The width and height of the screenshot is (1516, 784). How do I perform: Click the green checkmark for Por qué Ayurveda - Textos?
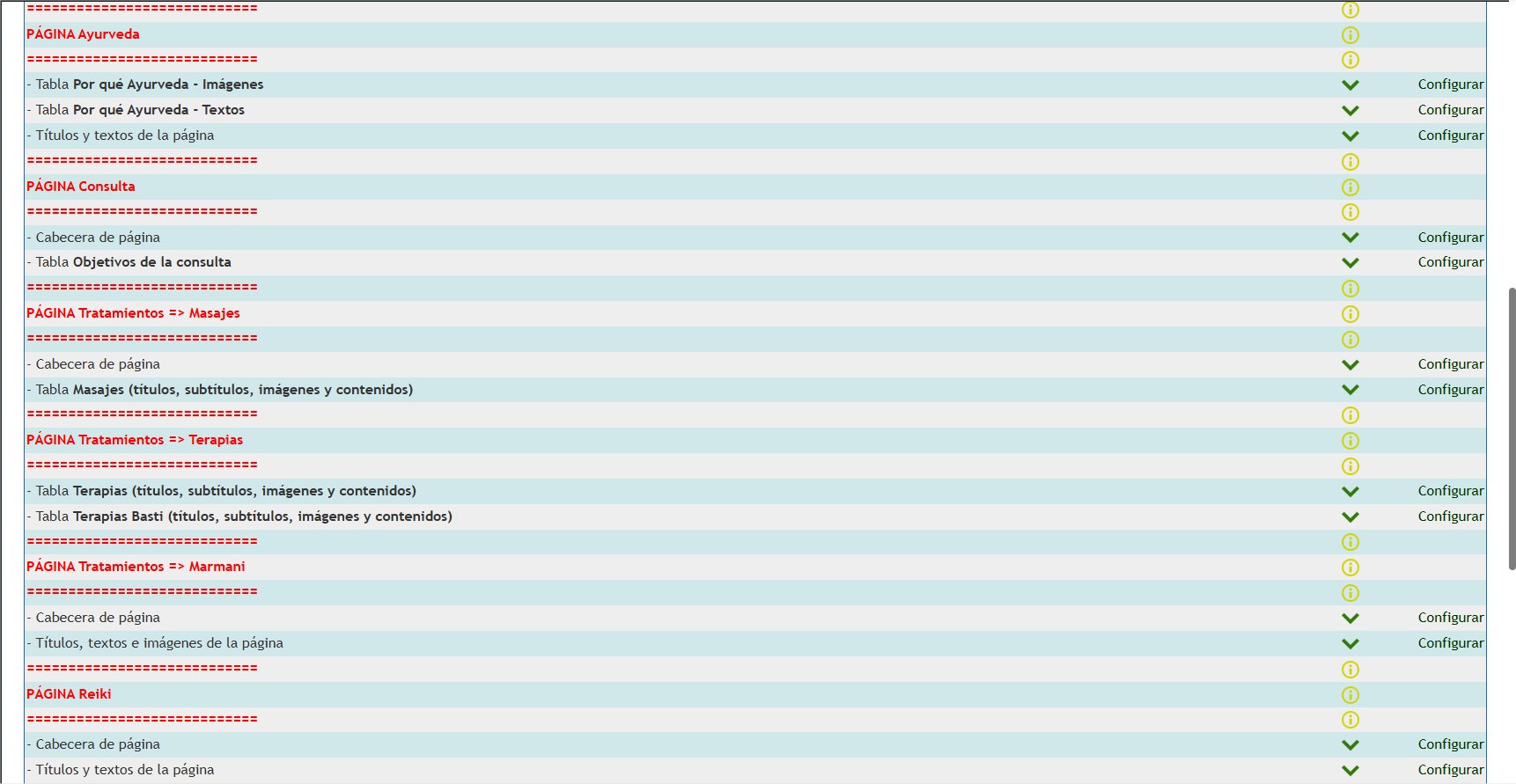(x=1350, y=111)
